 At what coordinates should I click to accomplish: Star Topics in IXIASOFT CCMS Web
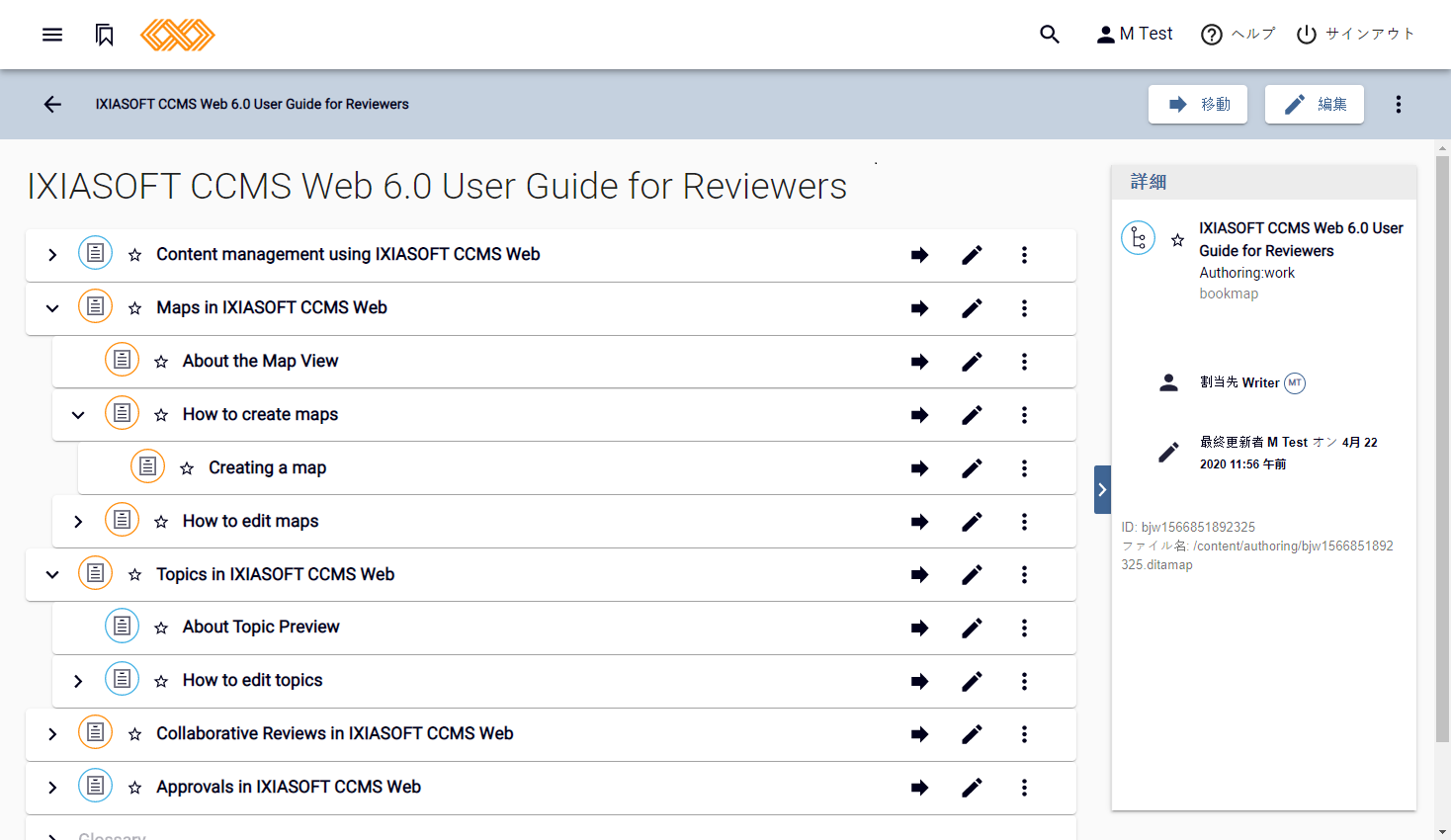(135, 575)
